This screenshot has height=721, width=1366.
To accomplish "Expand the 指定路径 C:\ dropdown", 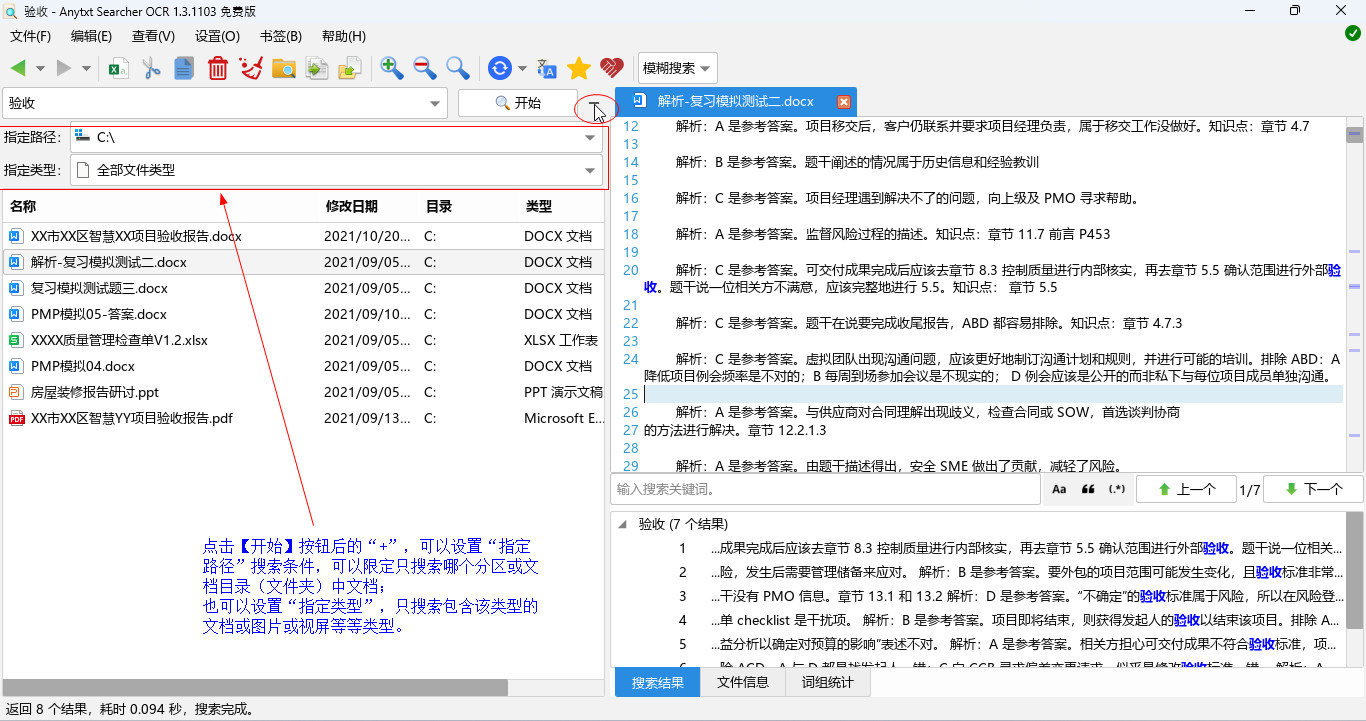I will (589, 138).
